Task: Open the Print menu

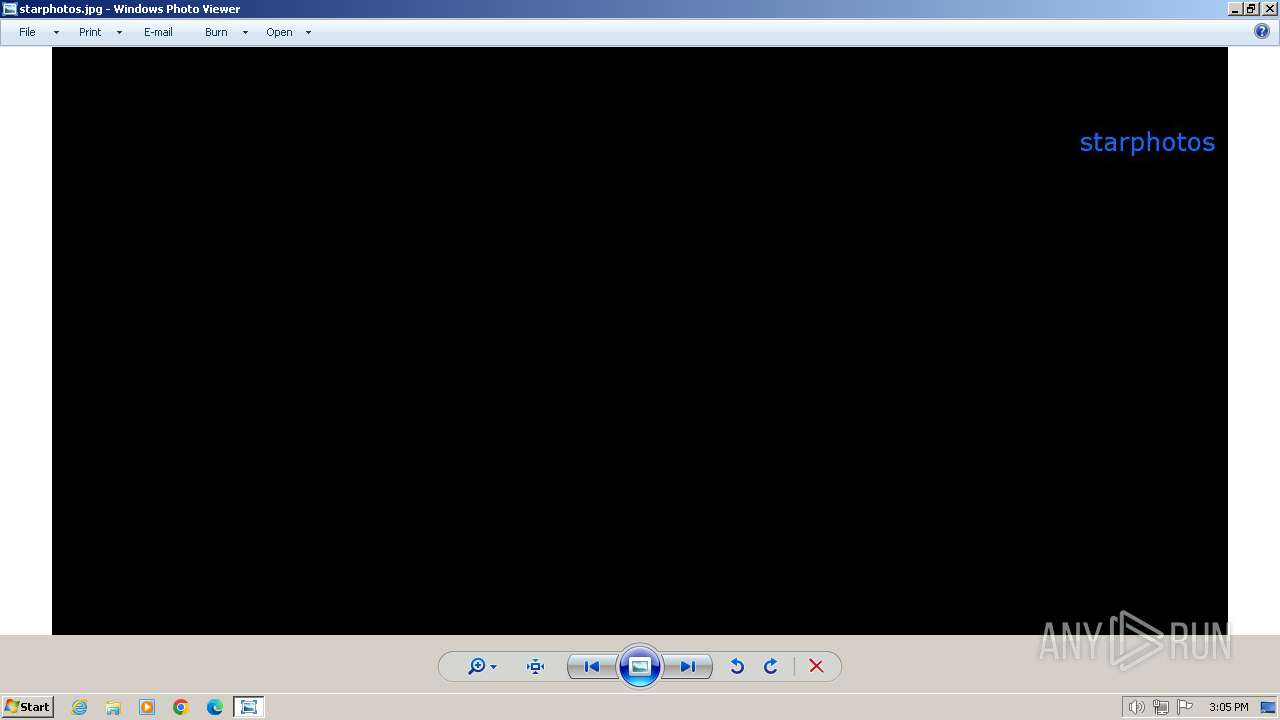Action: 90,32
